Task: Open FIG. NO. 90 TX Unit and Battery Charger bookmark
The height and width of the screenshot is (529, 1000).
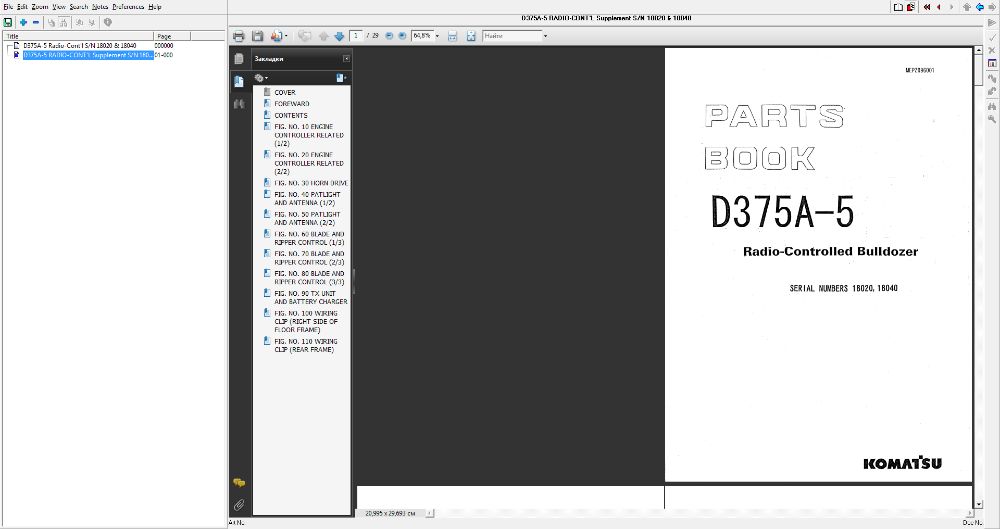Action: point(311,297)
